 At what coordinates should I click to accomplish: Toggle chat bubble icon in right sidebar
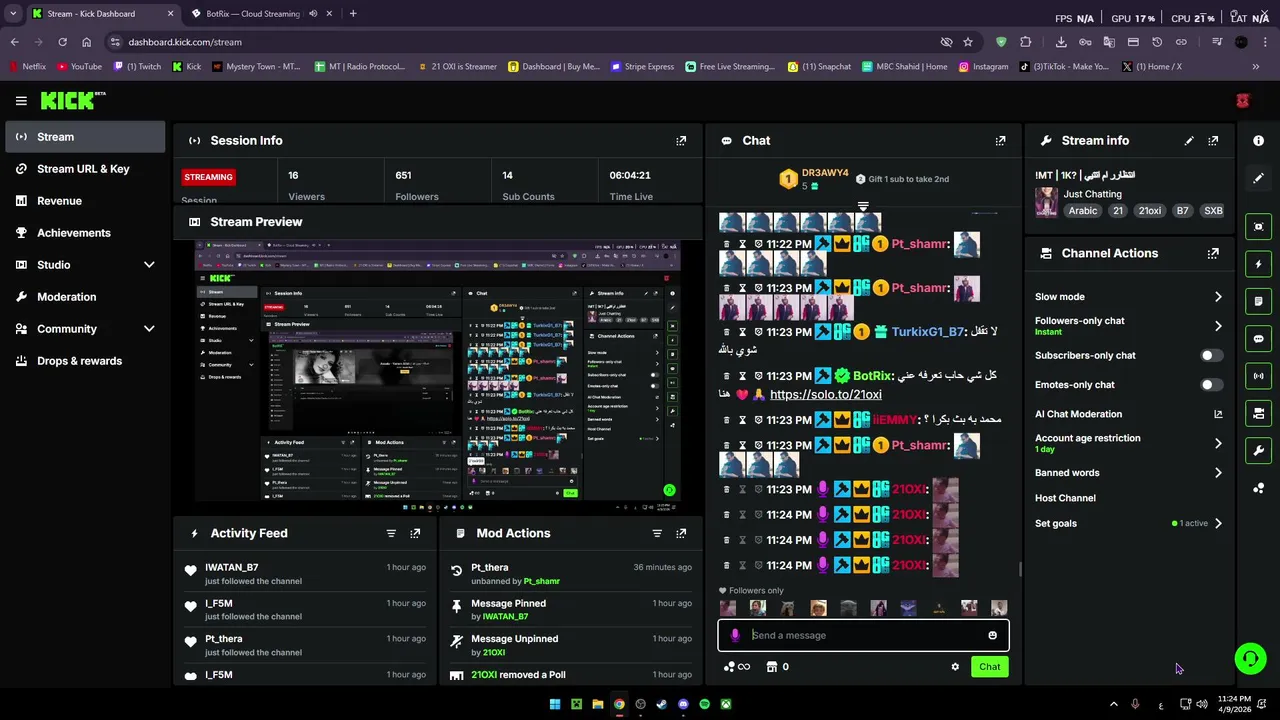tap(1259, 339)
